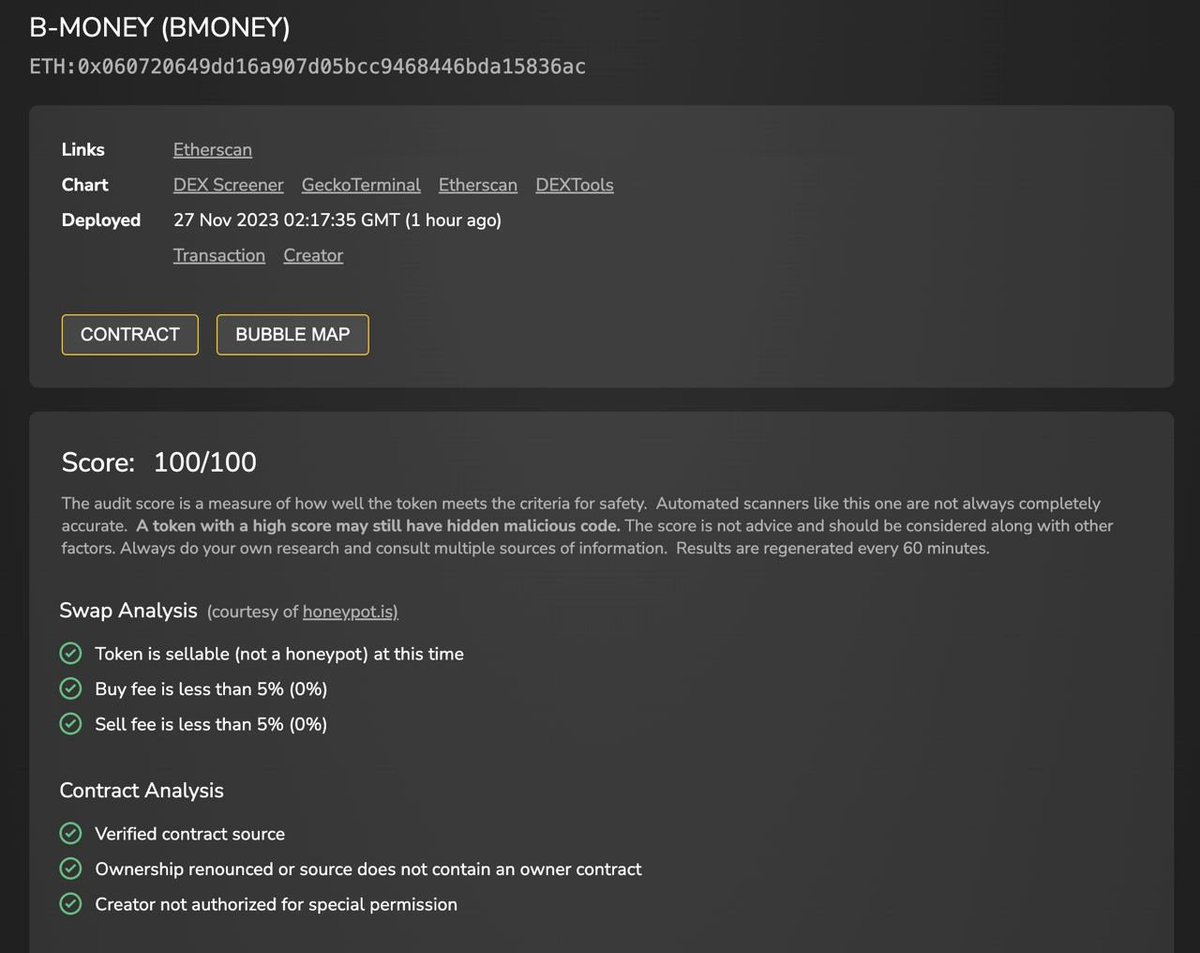
Task: Open GeckoTerminal chart link
Action: [x=361, y=185]
